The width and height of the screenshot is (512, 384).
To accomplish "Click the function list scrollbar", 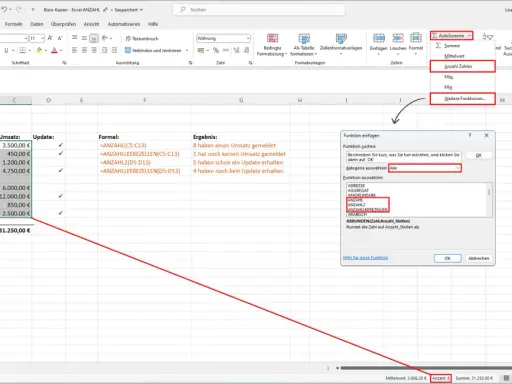I will (489, 200).
